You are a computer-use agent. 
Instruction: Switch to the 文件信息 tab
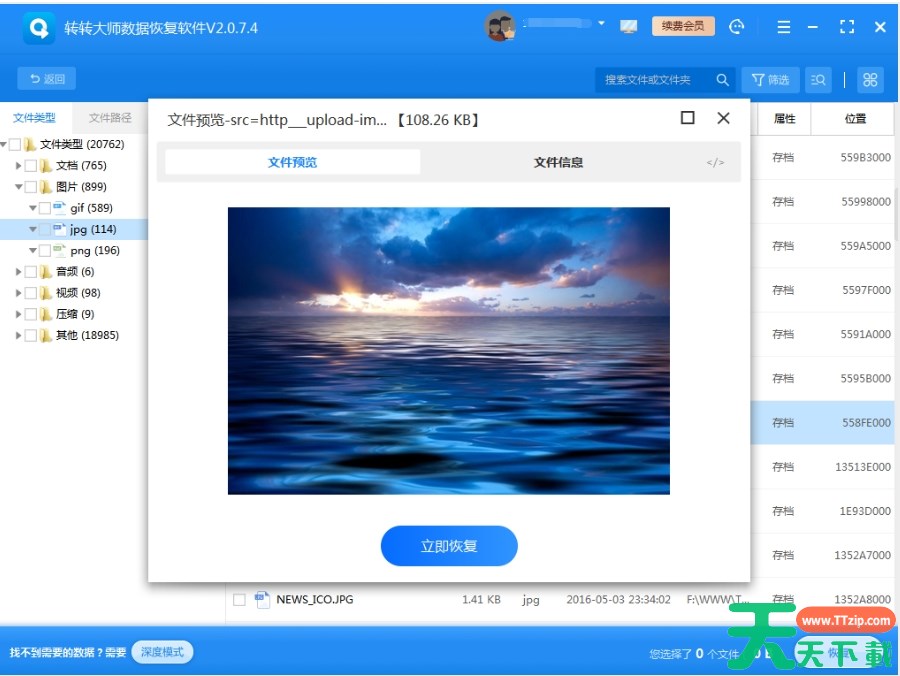click(x=558, y=162)
